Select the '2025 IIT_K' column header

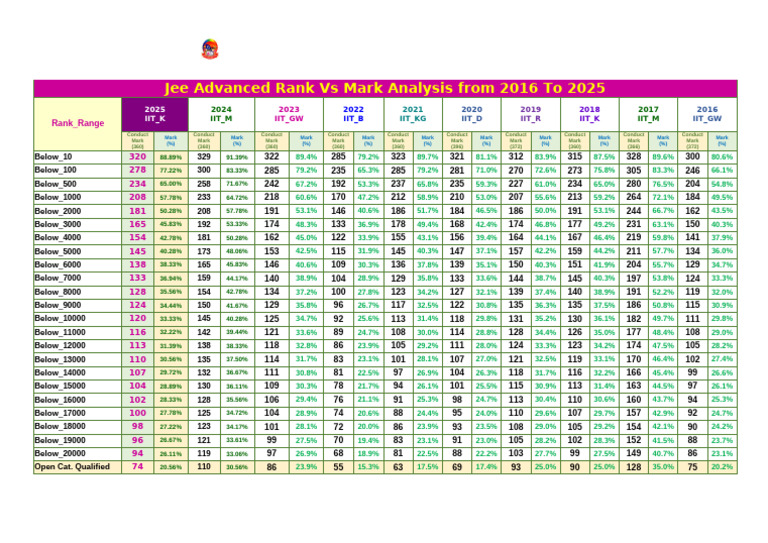(x=155, y=115)
